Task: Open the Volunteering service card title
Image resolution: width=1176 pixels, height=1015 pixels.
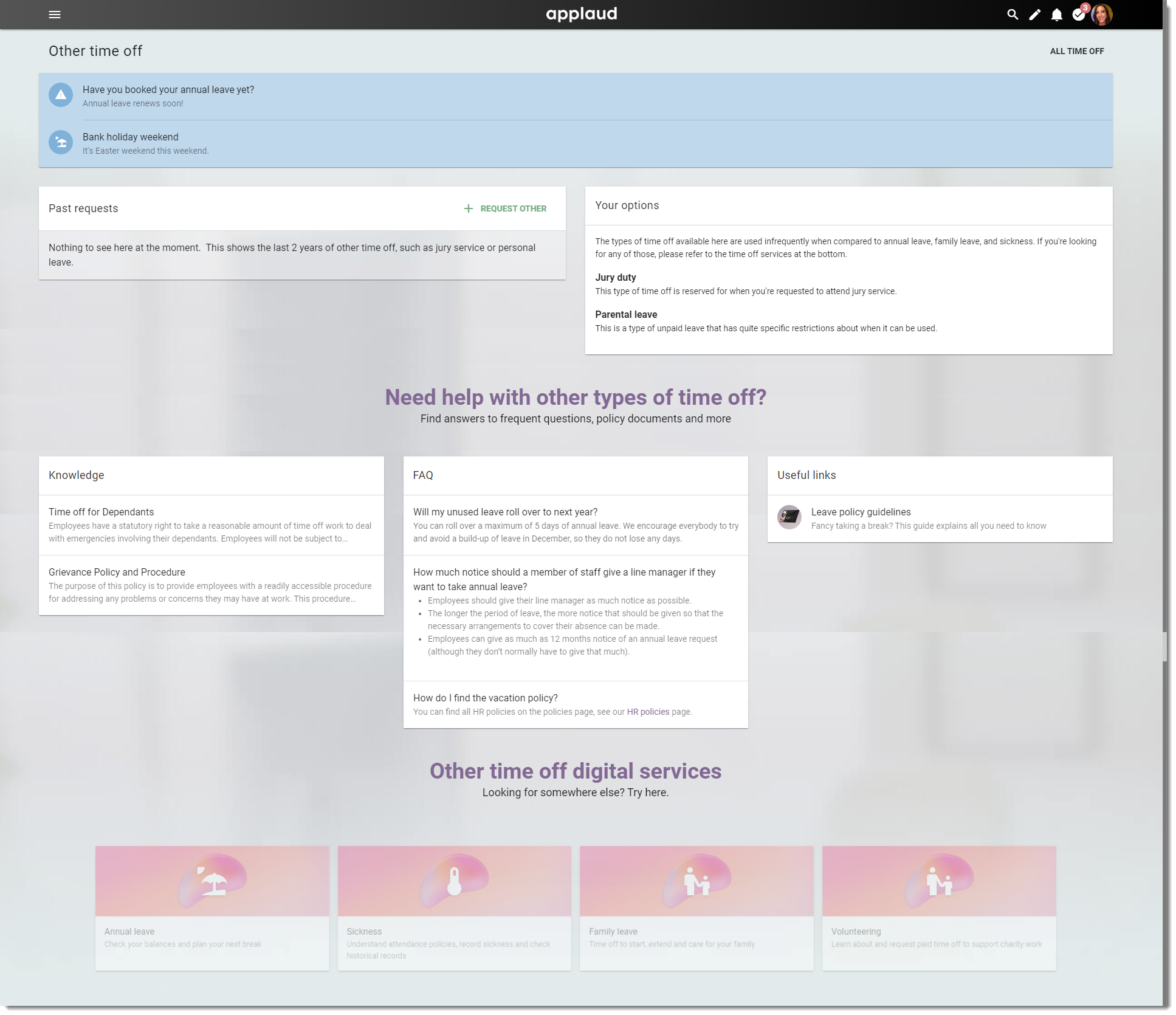Action: (856, 931)
